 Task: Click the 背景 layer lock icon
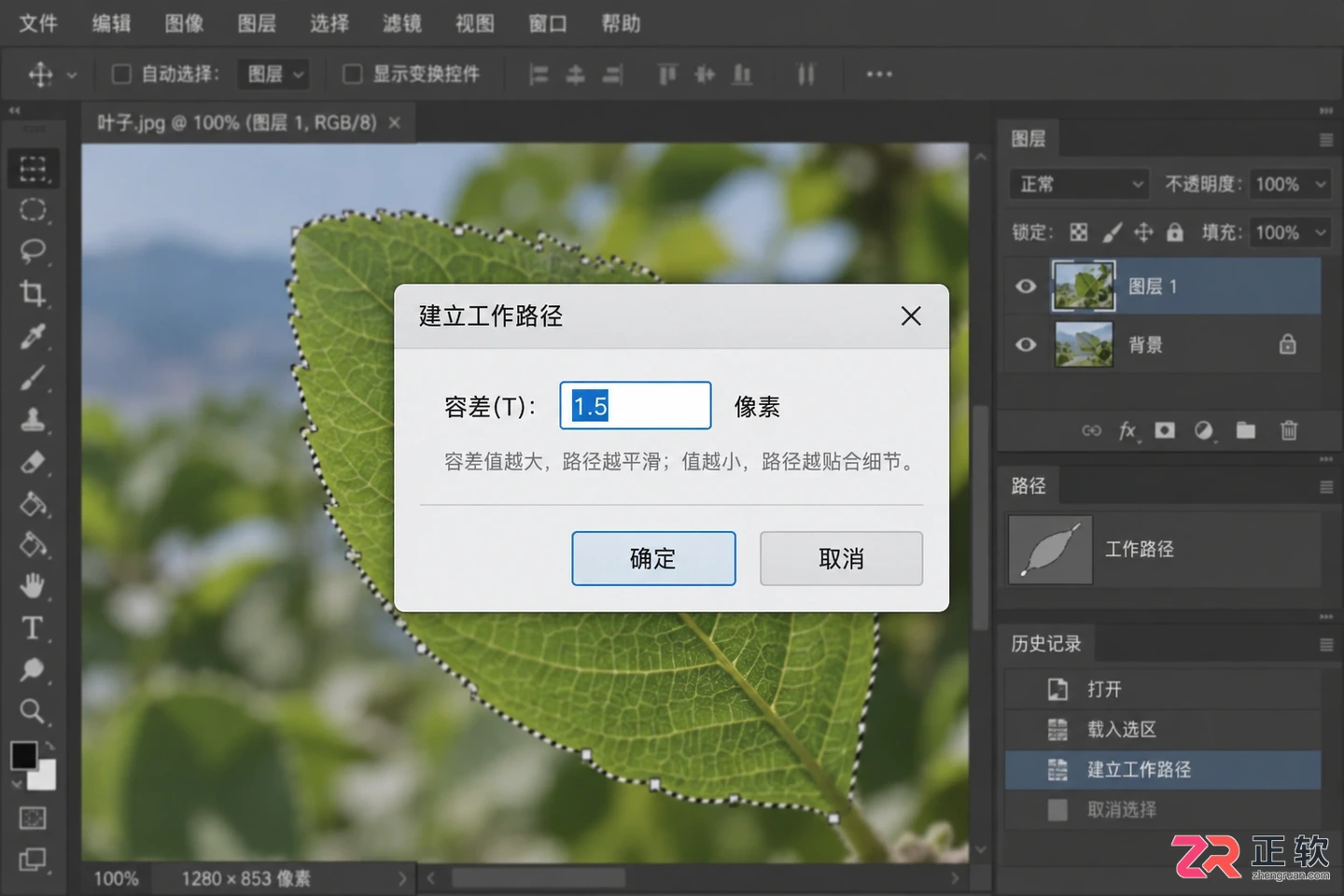1288,344
